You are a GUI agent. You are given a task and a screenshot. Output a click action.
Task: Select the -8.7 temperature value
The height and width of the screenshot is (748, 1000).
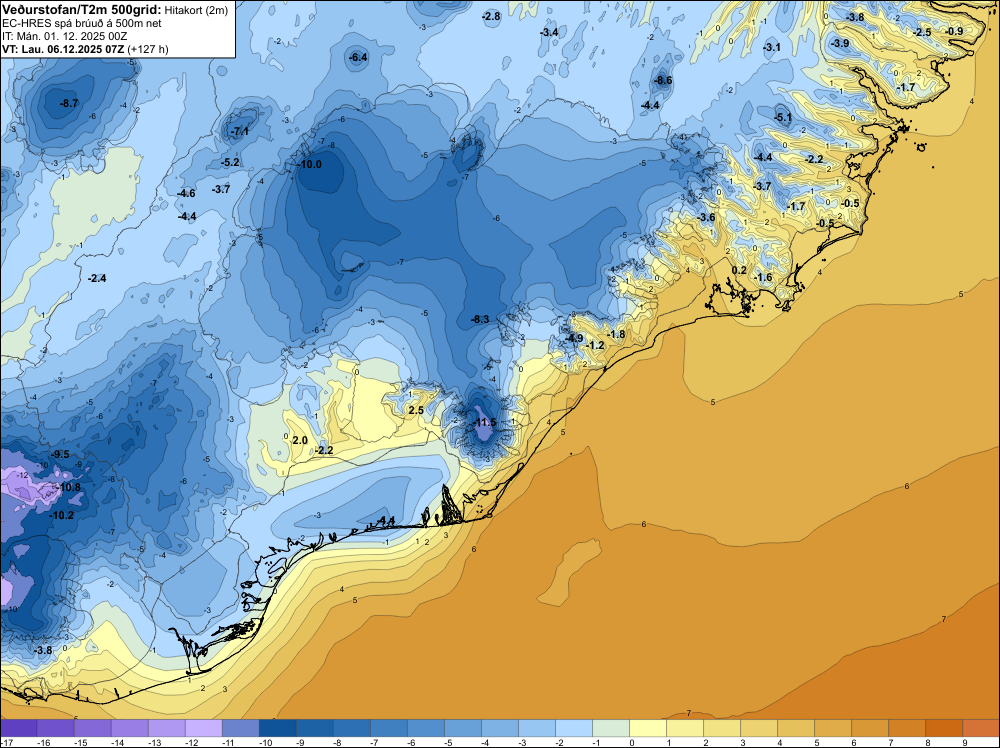tap(69, 103)
